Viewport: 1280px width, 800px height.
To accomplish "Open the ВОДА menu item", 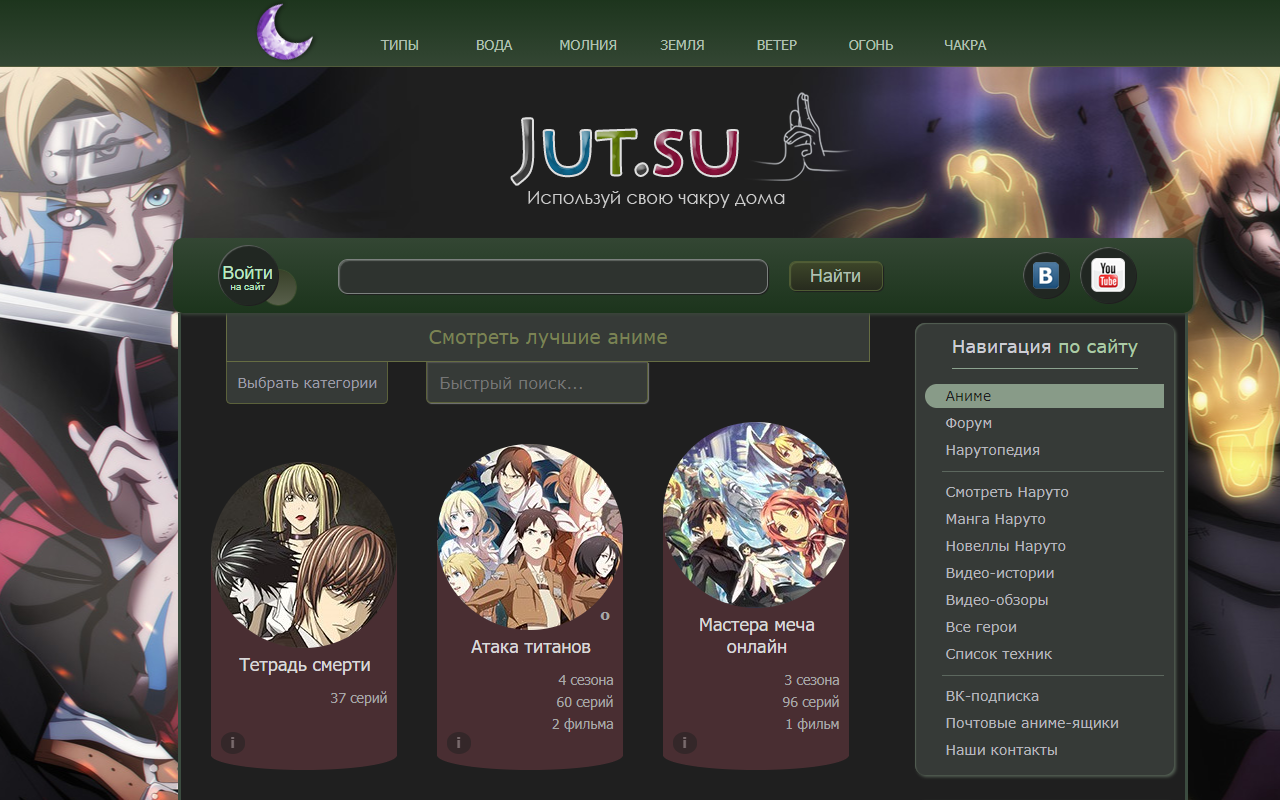I will tap(494, 45).
